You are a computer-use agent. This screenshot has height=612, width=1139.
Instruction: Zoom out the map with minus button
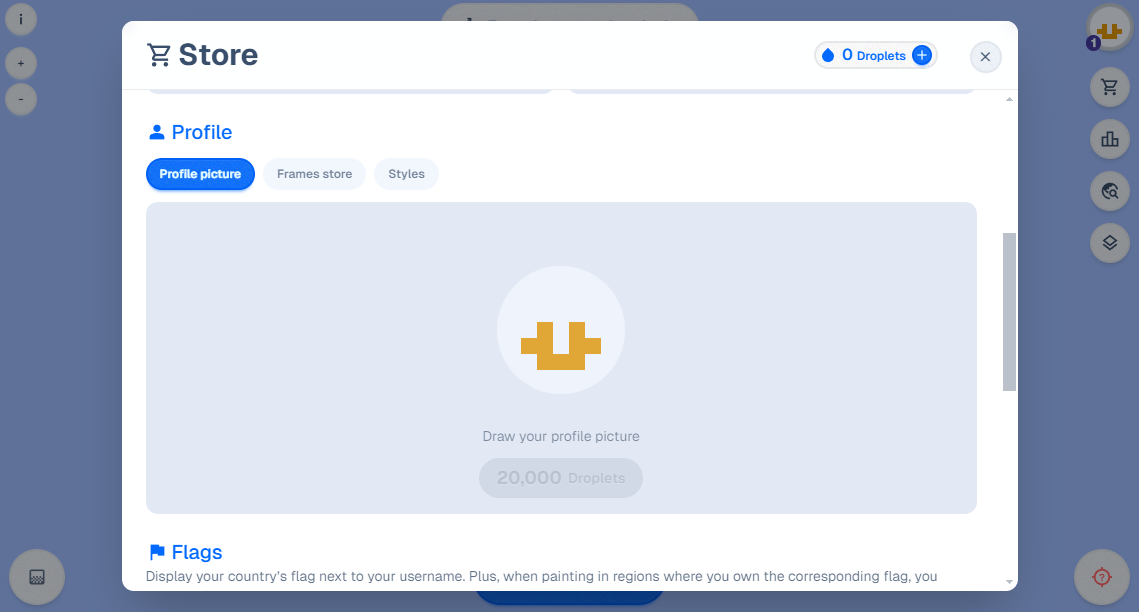click(21, 99)
